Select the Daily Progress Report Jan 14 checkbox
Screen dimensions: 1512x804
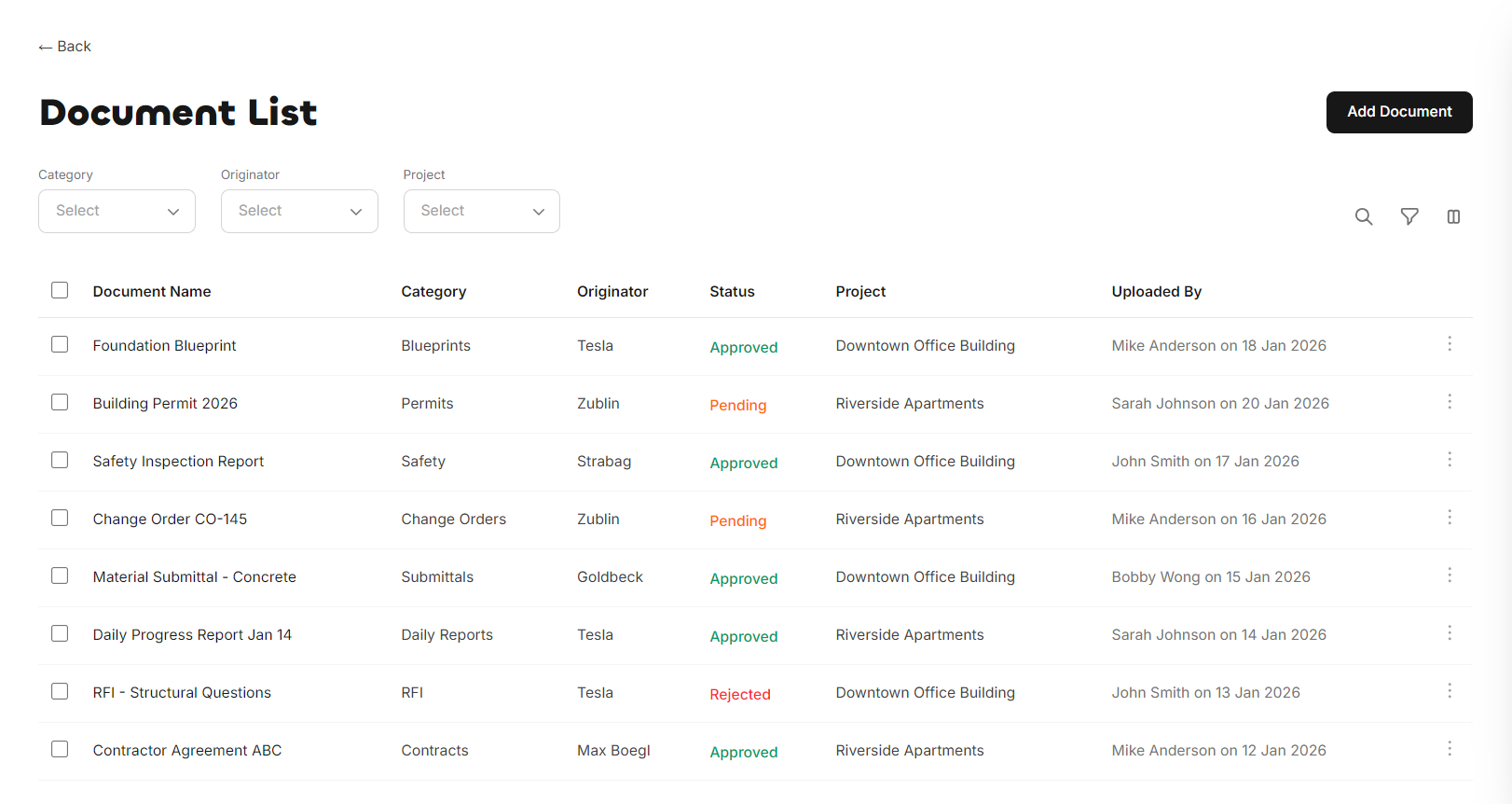point(60,633)
